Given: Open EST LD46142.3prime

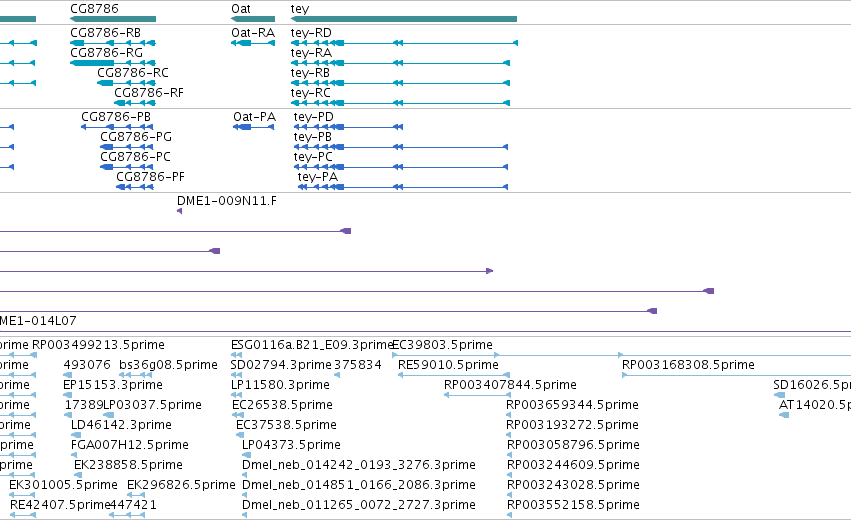Looking at the screenshot, I should 122,425.
